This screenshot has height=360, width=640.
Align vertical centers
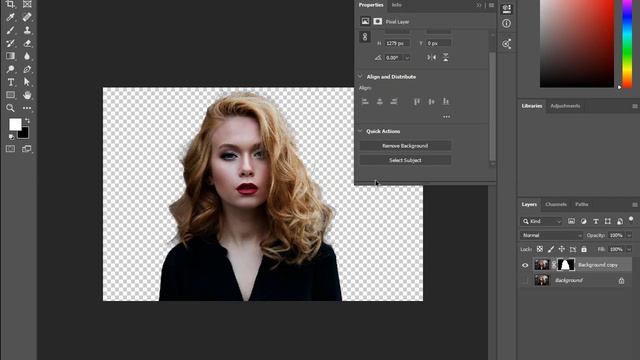coord(431,102)
